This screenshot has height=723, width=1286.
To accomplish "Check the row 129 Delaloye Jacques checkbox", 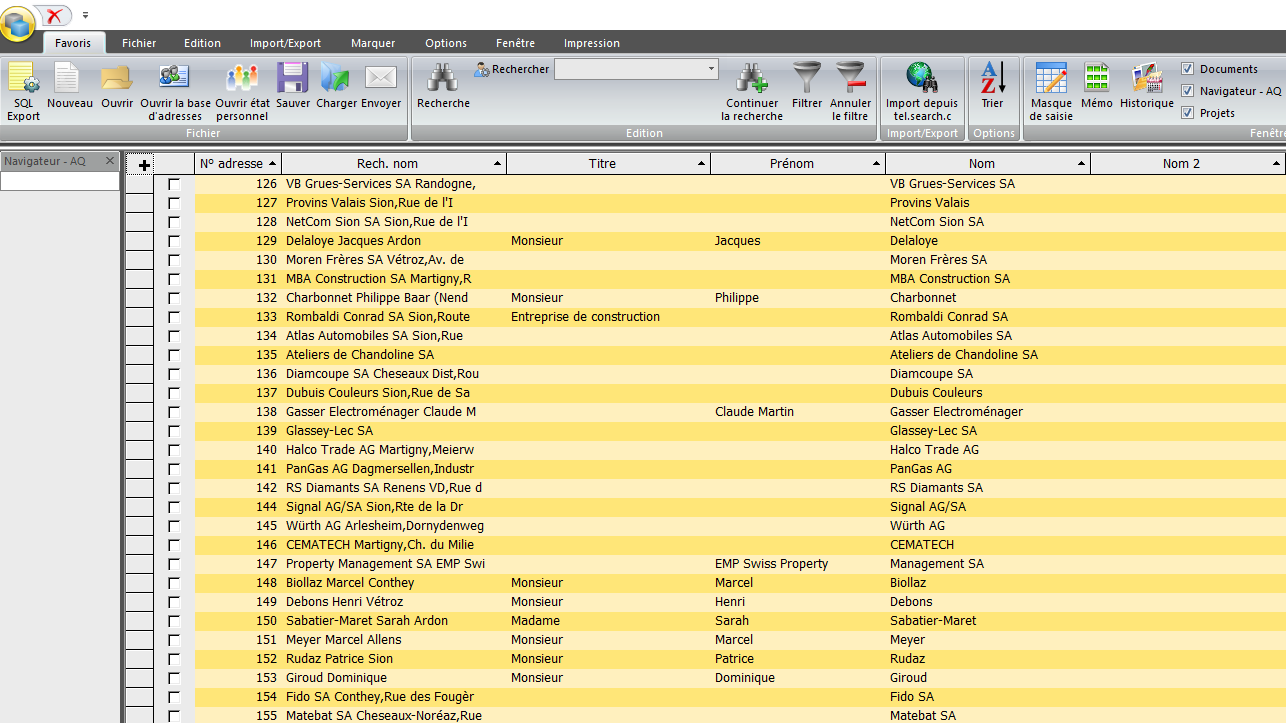I will (174, 241).
